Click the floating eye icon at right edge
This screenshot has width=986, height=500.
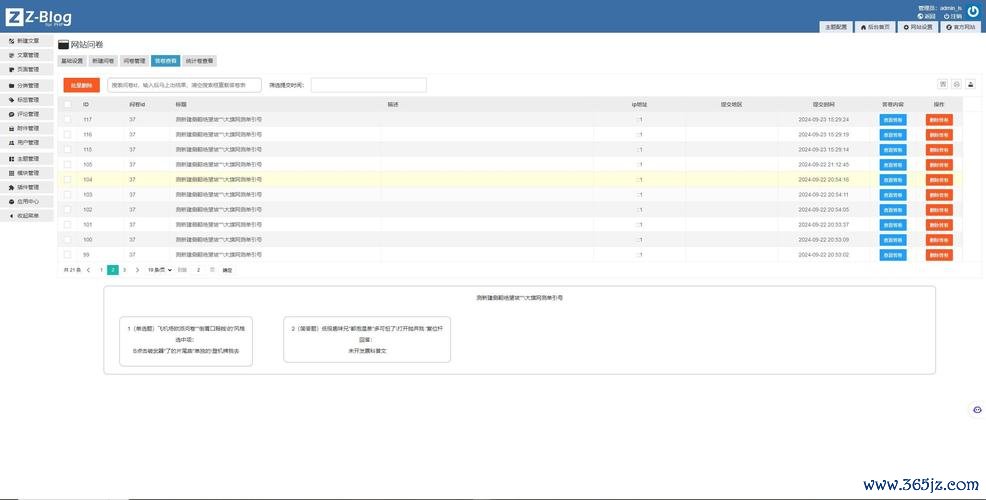point(977,409)
